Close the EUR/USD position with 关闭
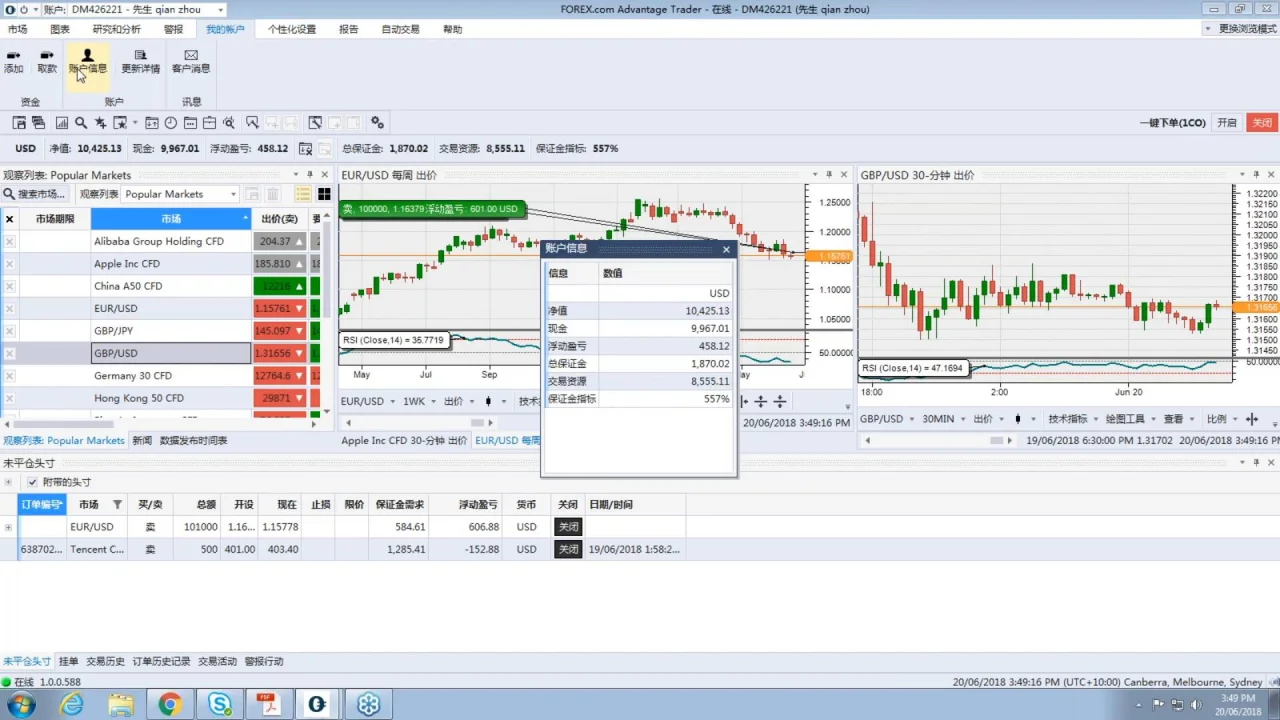This screenshot has width=1280, height=720. [568, 527]
